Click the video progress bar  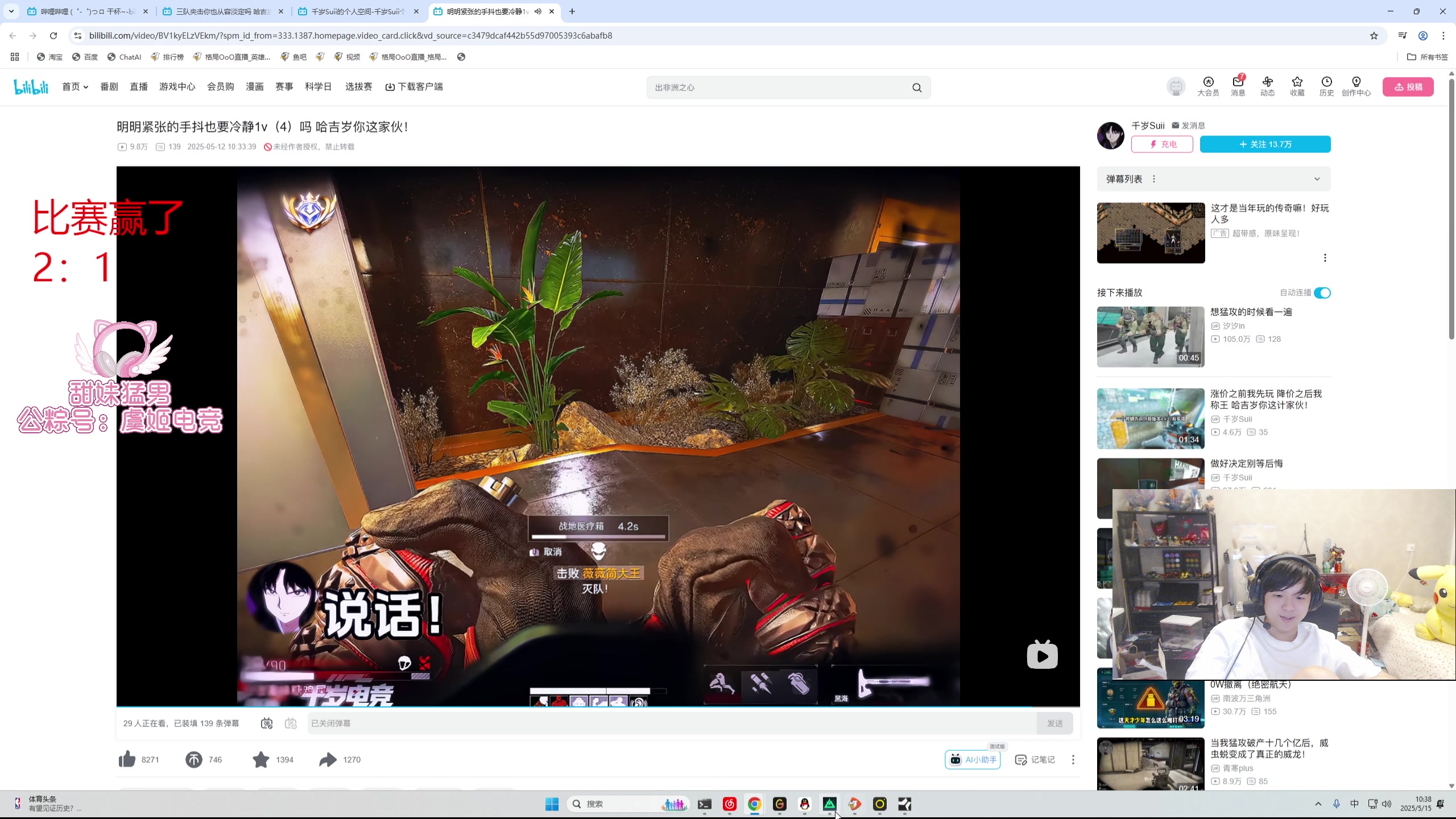598,706
